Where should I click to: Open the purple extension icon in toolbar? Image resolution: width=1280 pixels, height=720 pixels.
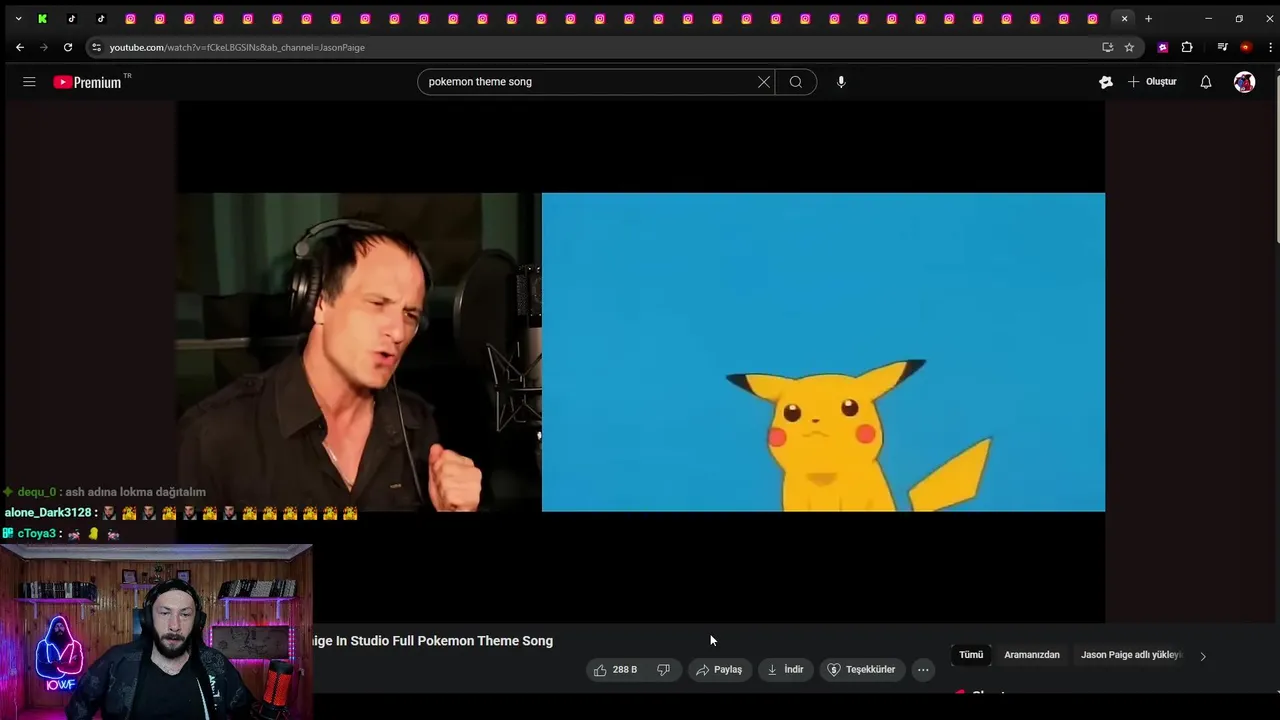pos(1163,47)
